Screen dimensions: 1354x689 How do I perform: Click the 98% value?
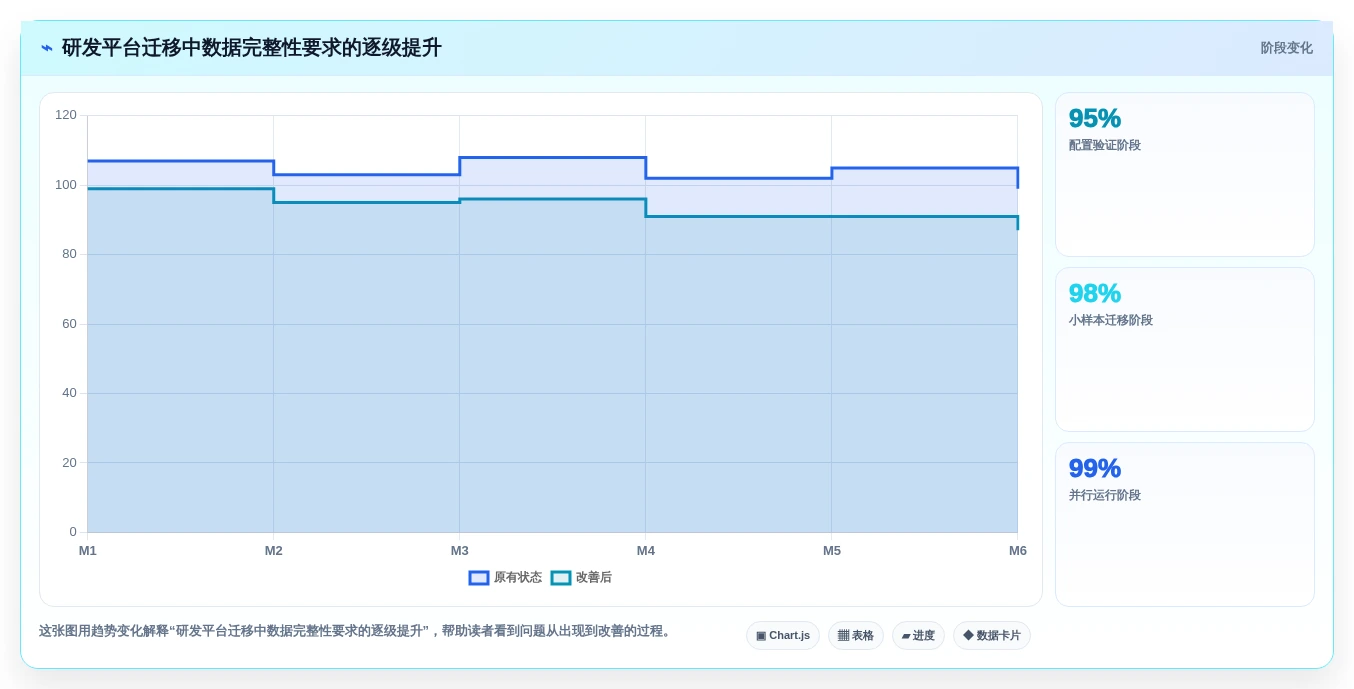[x=1095, y=293]
